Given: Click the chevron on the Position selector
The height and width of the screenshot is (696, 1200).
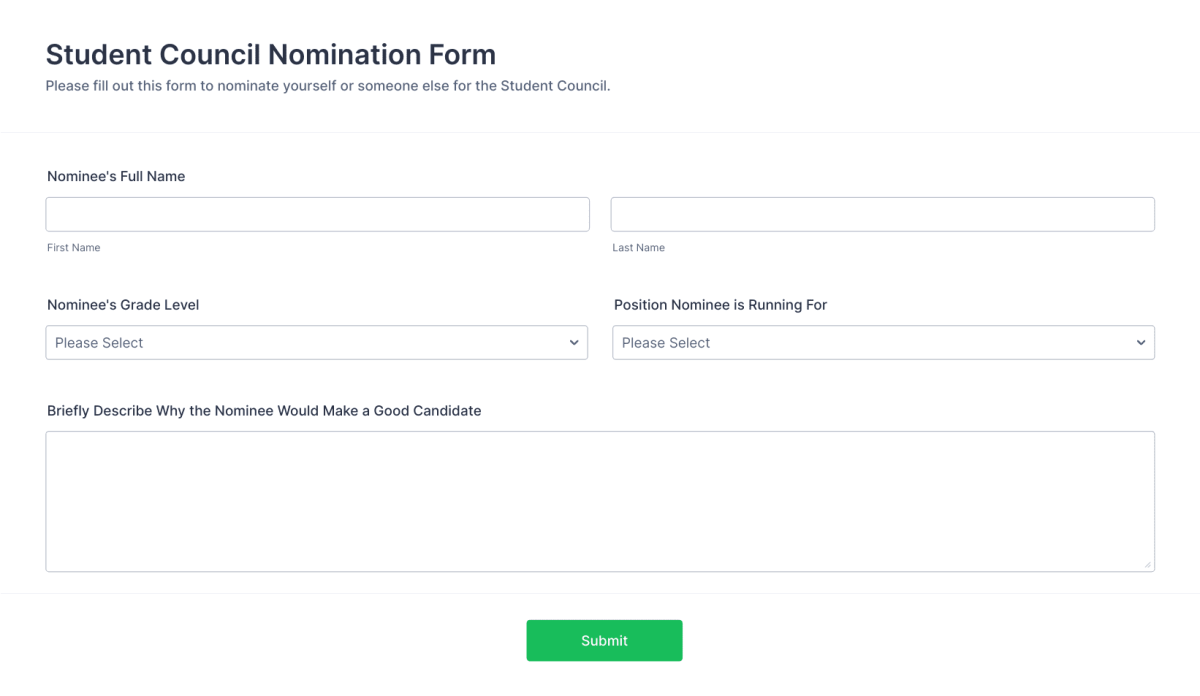Looking at the screenshot, I should click(1141, 342).
